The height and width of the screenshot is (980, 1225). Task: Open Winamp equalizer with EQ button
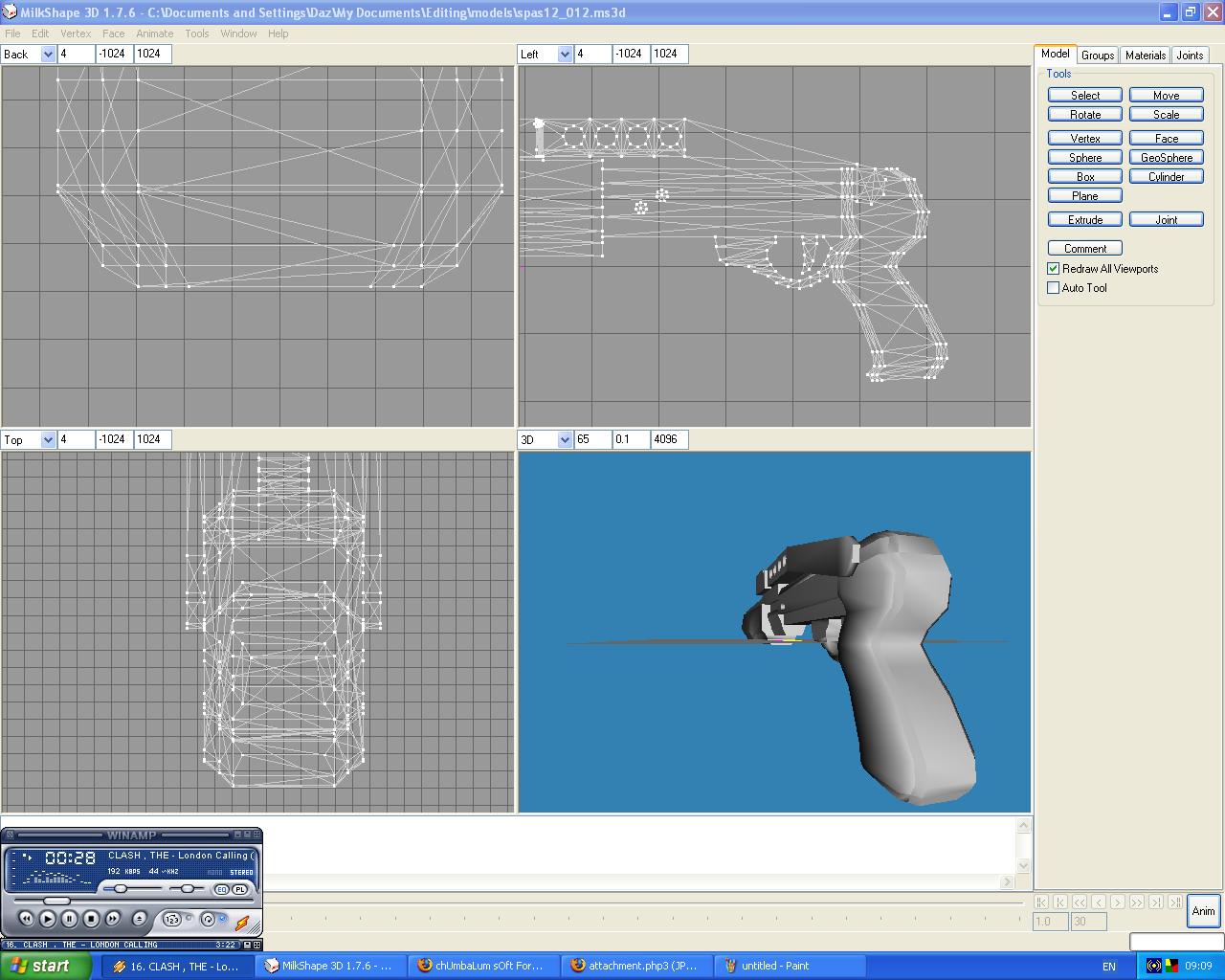[x=221, y=889]
